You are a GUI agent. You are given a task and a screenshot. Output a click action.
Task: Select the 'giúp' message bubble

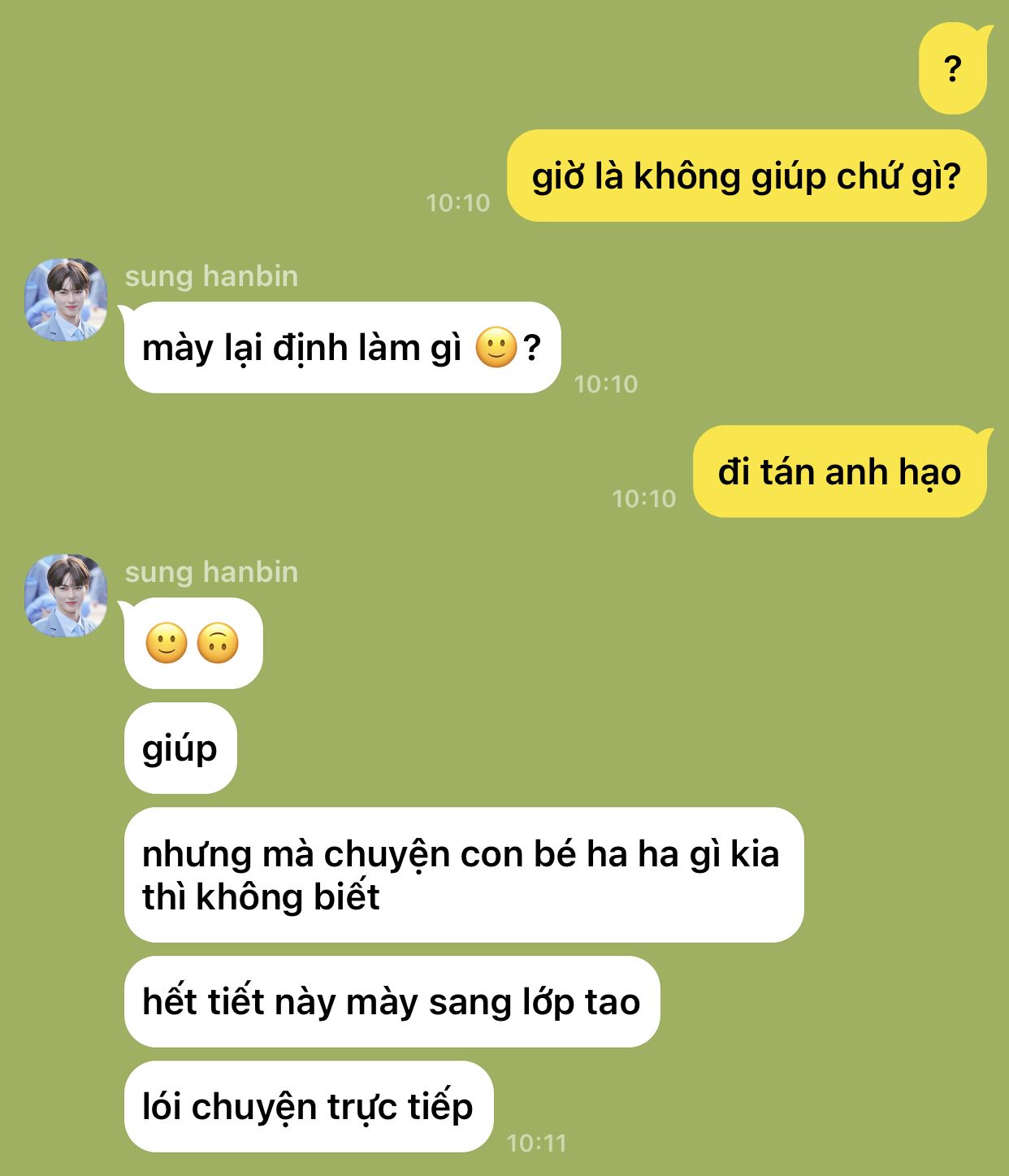coord(180,748)
